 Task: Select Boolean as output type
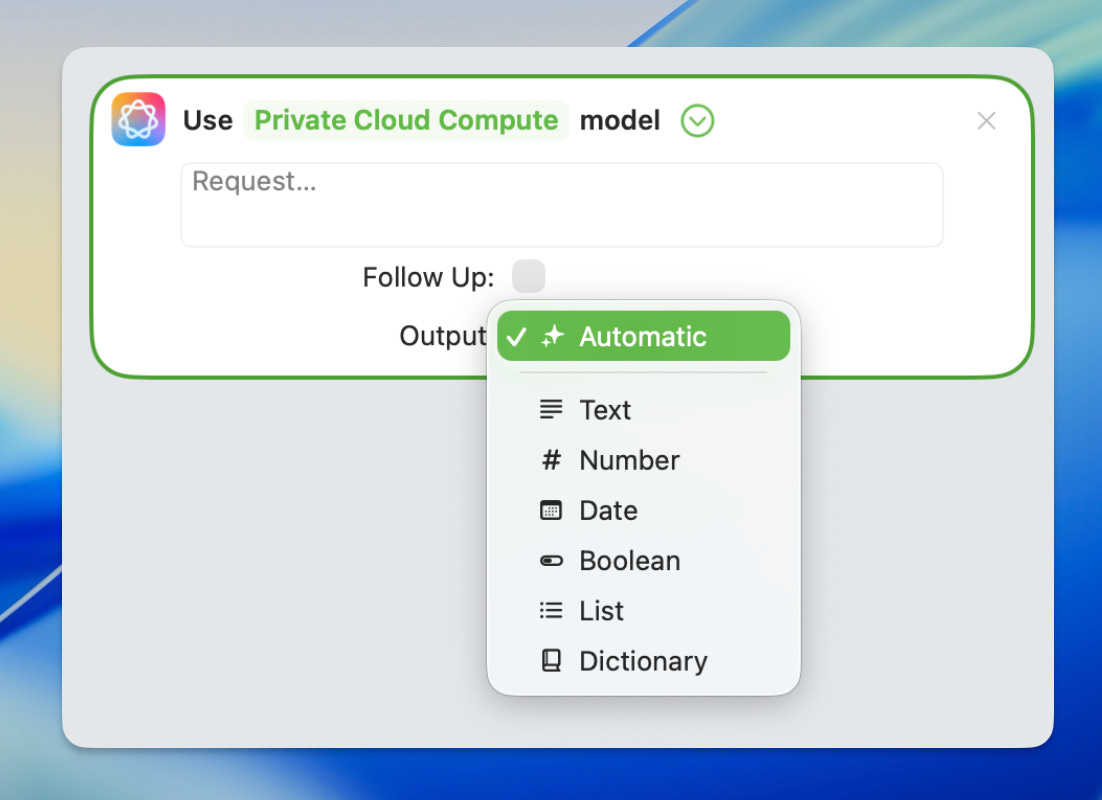[643, 561]
